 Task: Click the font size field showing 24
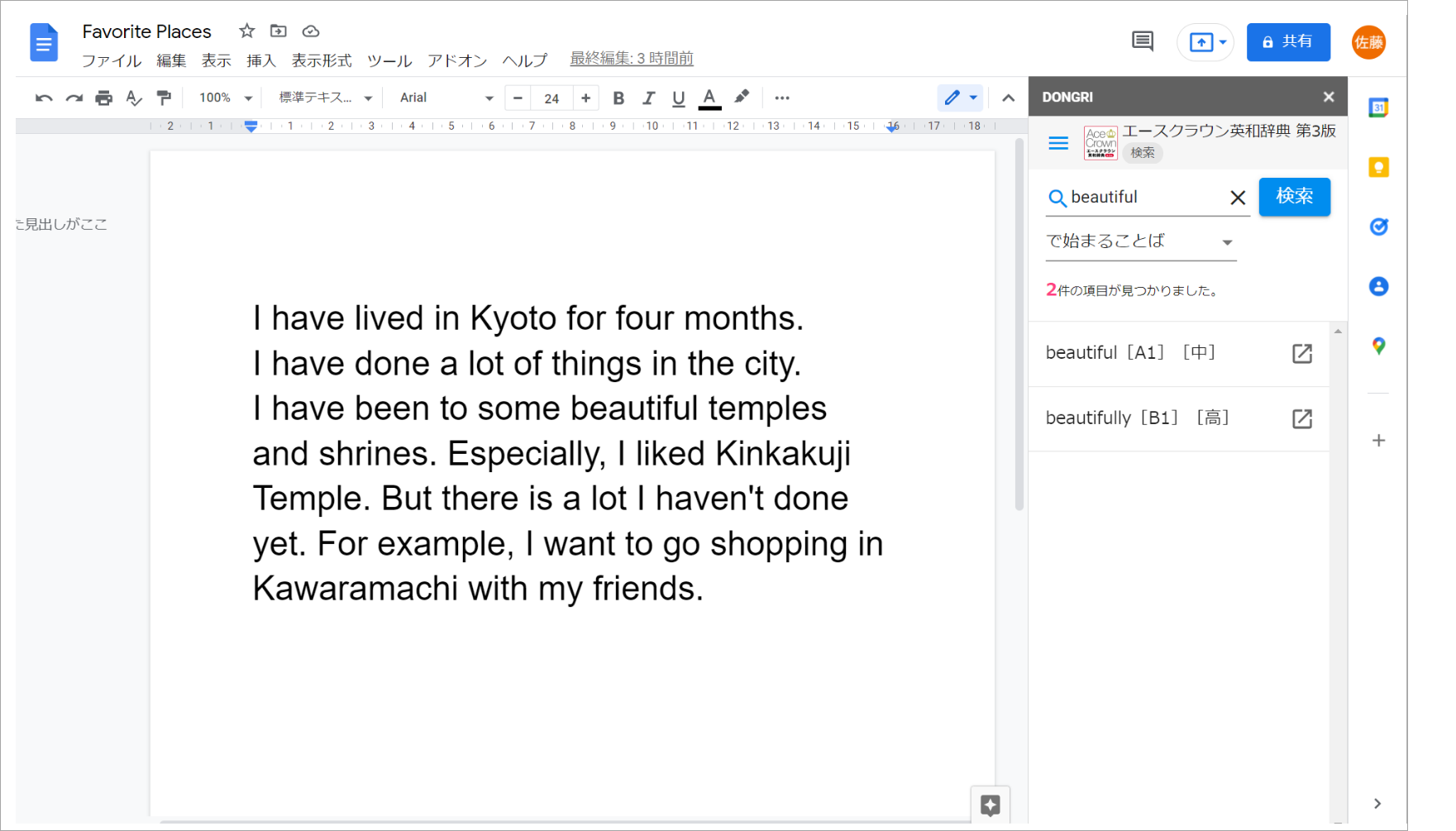coord(552,98)
